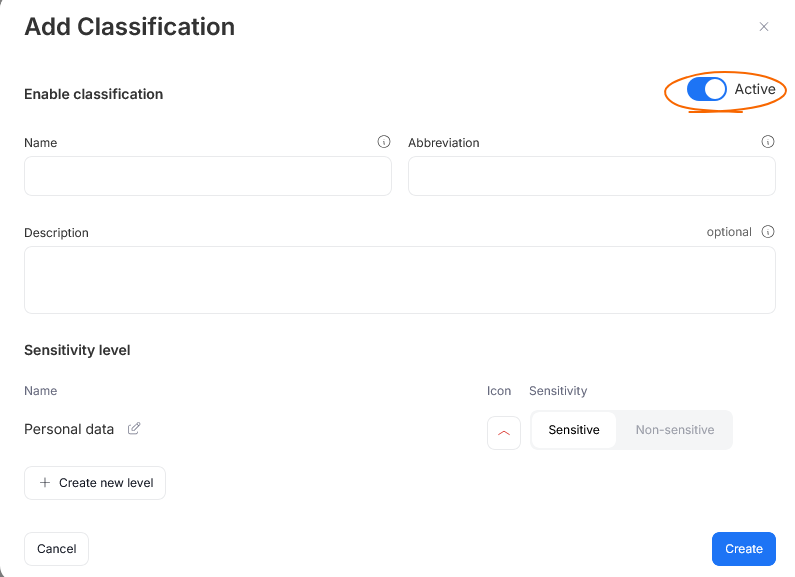Click the optional hint text
Image resolution: width=795 pixels, height=577 pixels.
(729, 232)
